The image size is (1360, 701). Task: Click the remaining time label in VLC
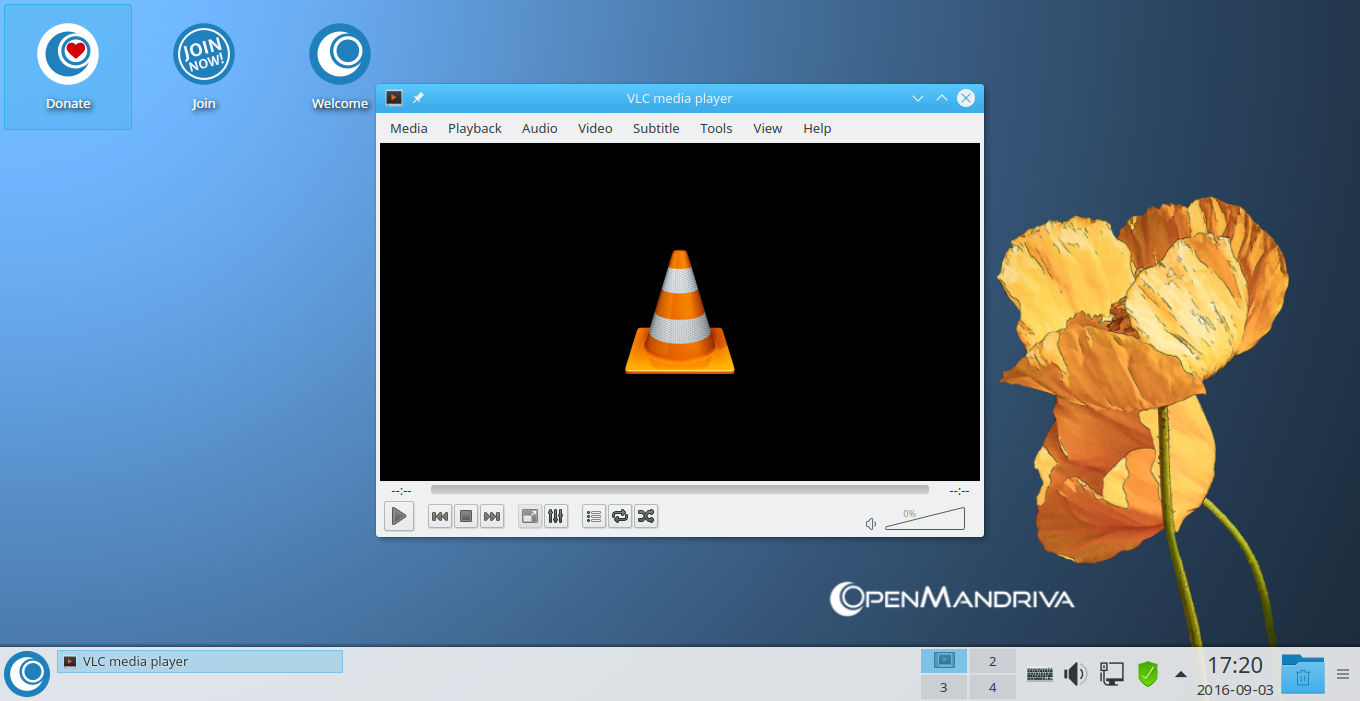click(x=959, y=491)
